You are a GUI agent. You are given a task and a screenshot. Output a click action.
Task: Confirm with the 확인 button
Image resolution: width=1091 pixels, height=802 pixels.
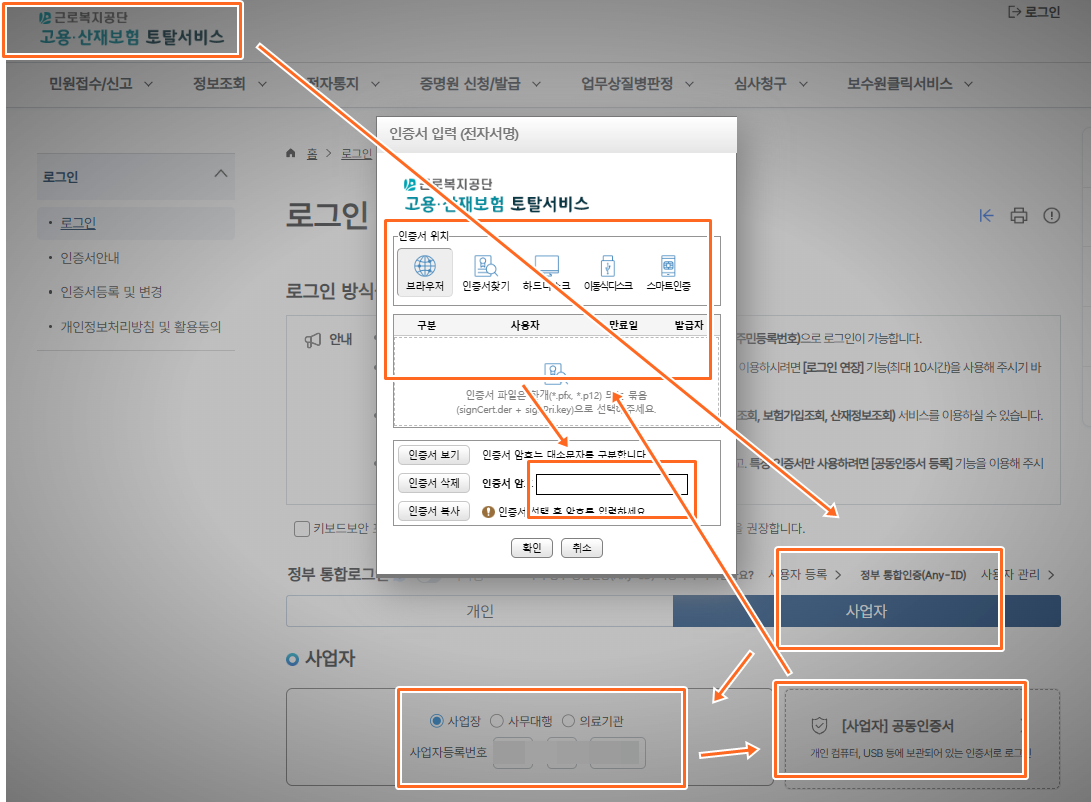pos(532,548)
